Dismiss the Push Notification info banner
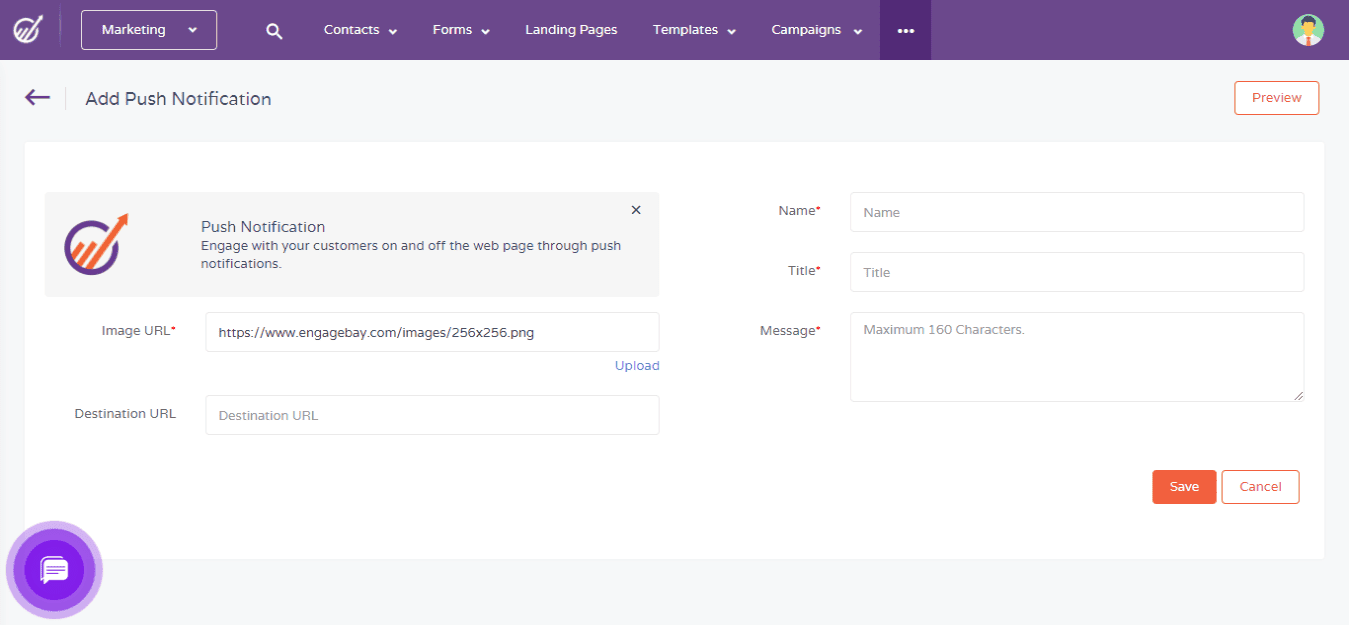1349x625 pixels. click(x=636, y=210)
